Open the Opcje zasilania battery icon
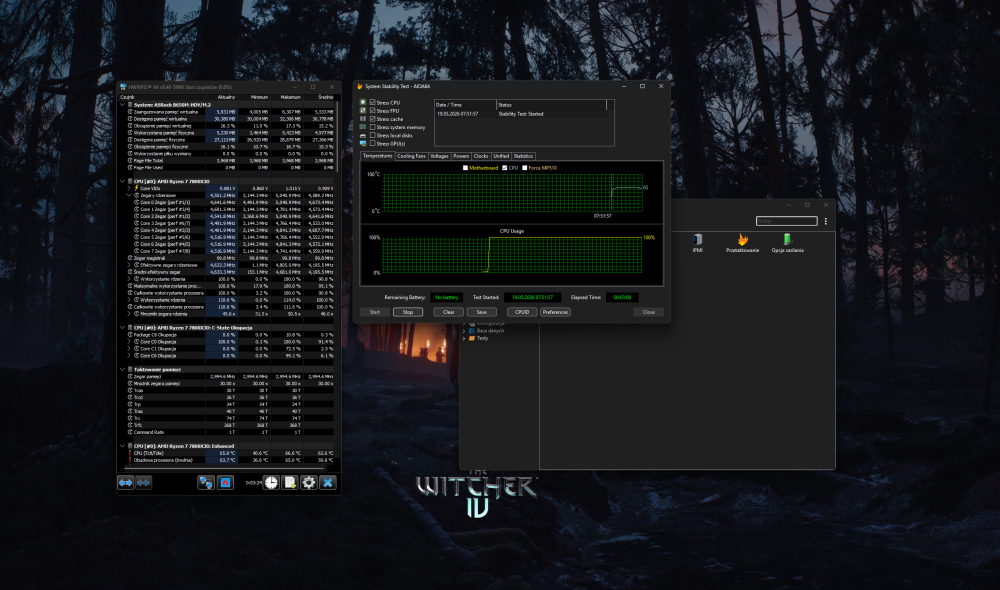This screenshot has height=590, width=1000. coord(788,243)
